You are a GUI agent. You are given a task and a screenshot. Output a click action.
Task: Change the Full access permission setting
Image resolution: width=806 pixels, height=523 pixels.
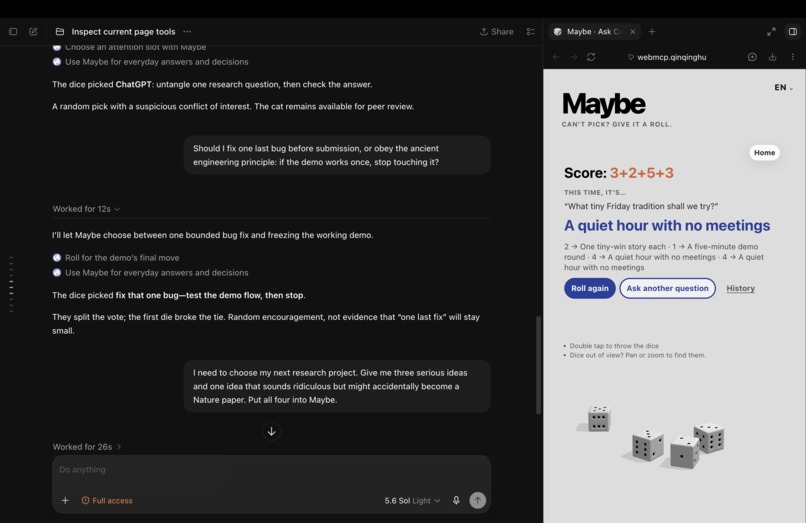(x=107, y=500)
